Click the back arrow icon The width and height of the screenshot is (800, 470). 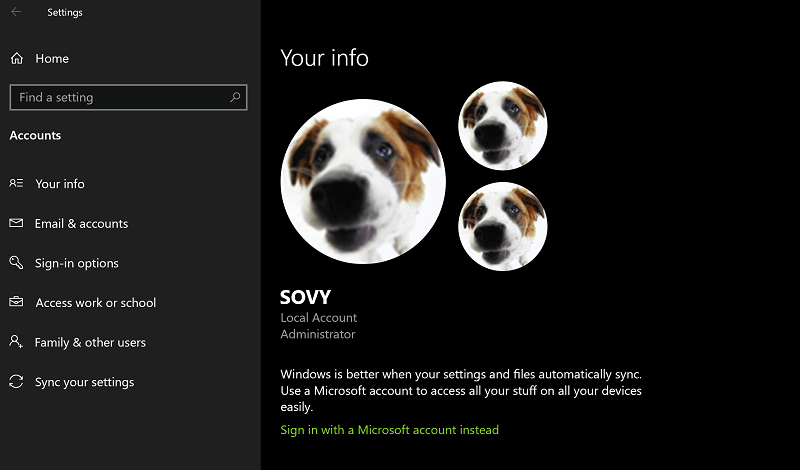tap(16, 12)
